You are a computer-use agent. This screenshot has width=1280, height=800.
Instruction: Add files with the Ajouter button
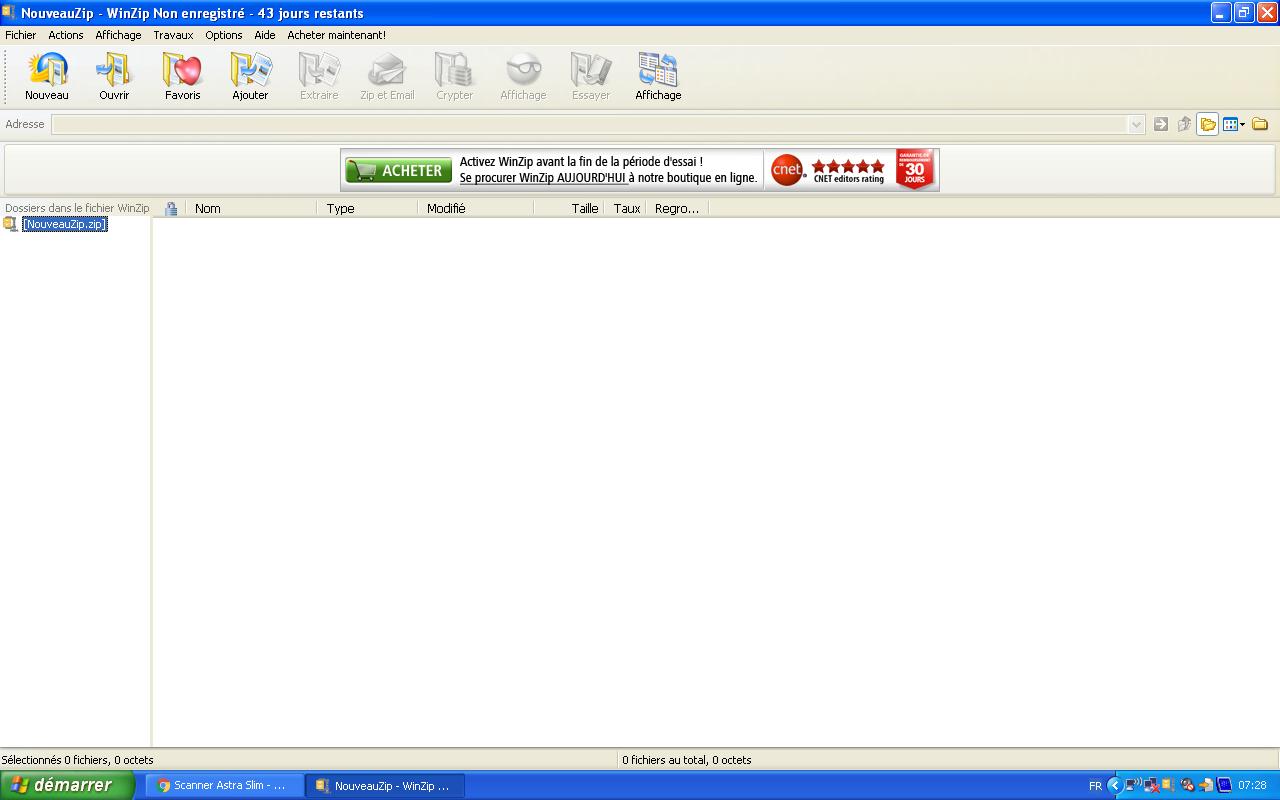click(x=250, y=76)
